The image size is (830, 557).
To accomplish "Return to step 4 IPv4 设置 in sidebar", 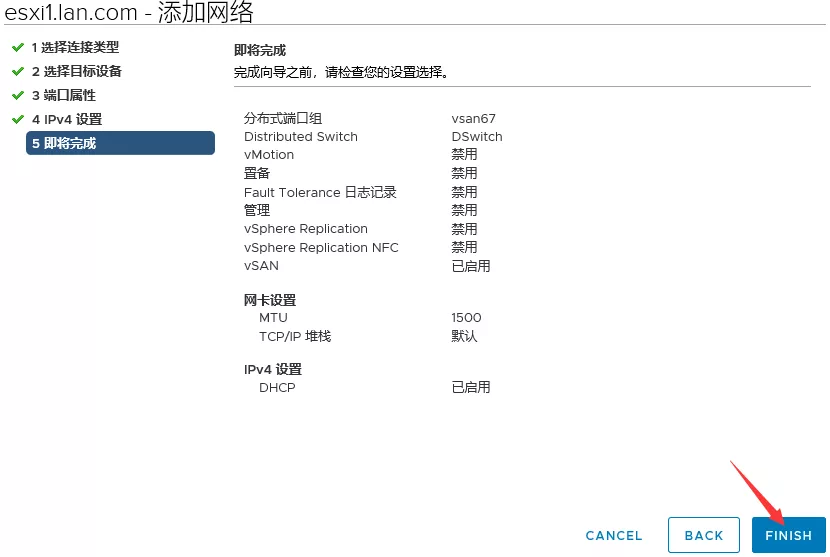I will tap(66, 119).
